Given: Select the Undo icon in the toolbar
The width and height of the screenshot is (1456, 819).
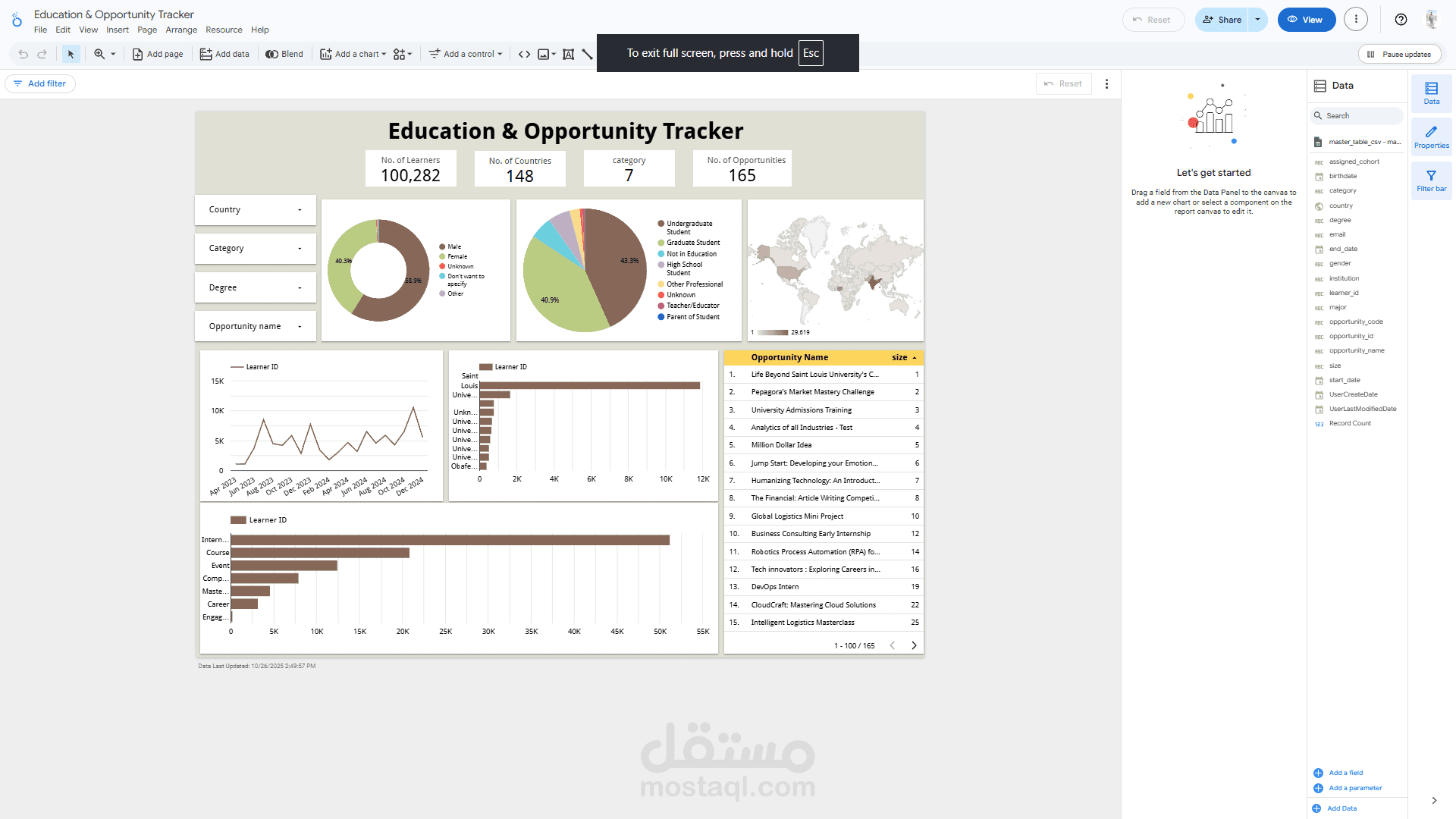Looking at the screenshot, I should pos(23,54).
